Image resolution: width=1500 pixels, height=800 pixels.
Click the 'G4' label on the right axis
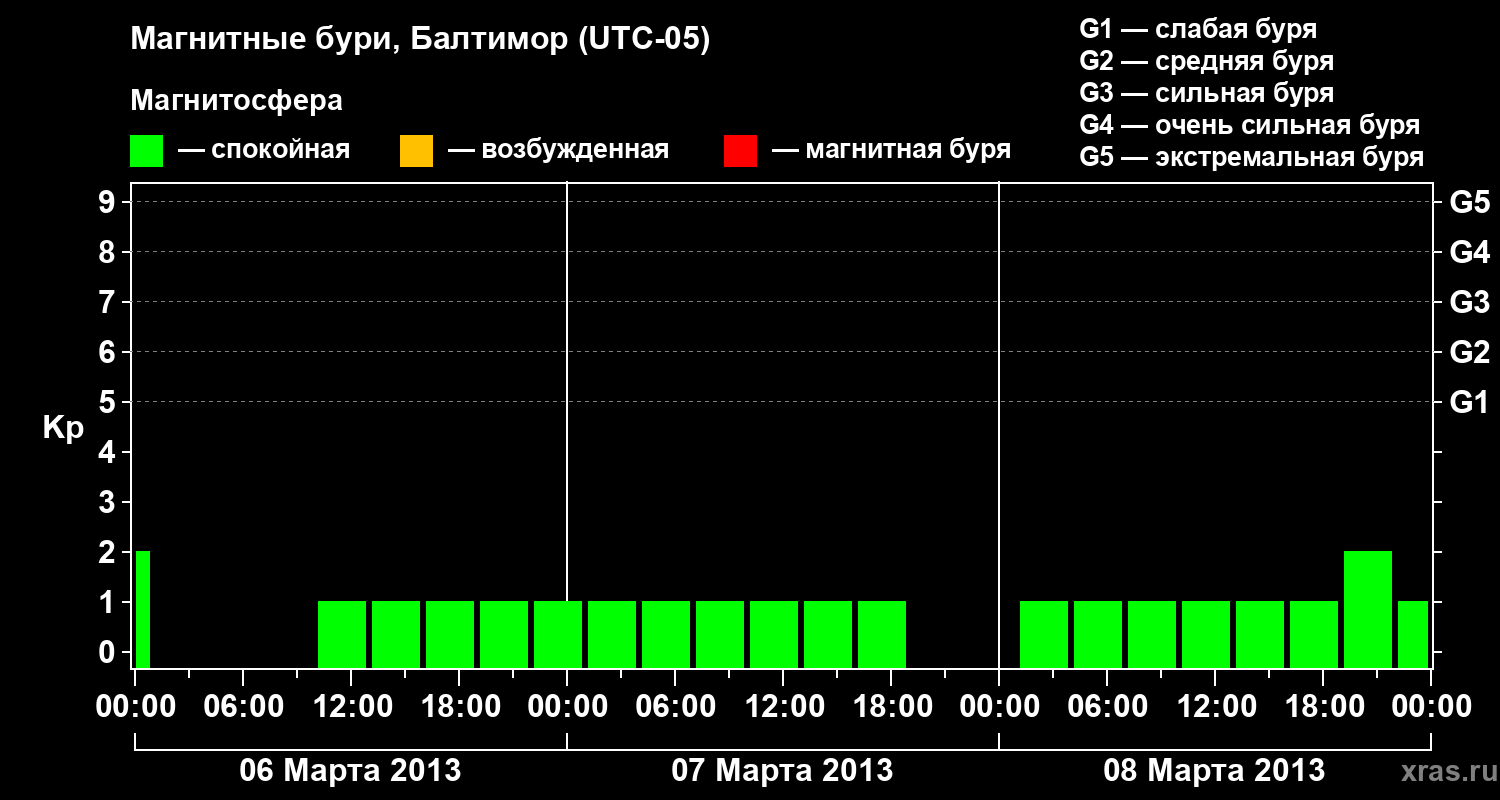click(1470, 252)
